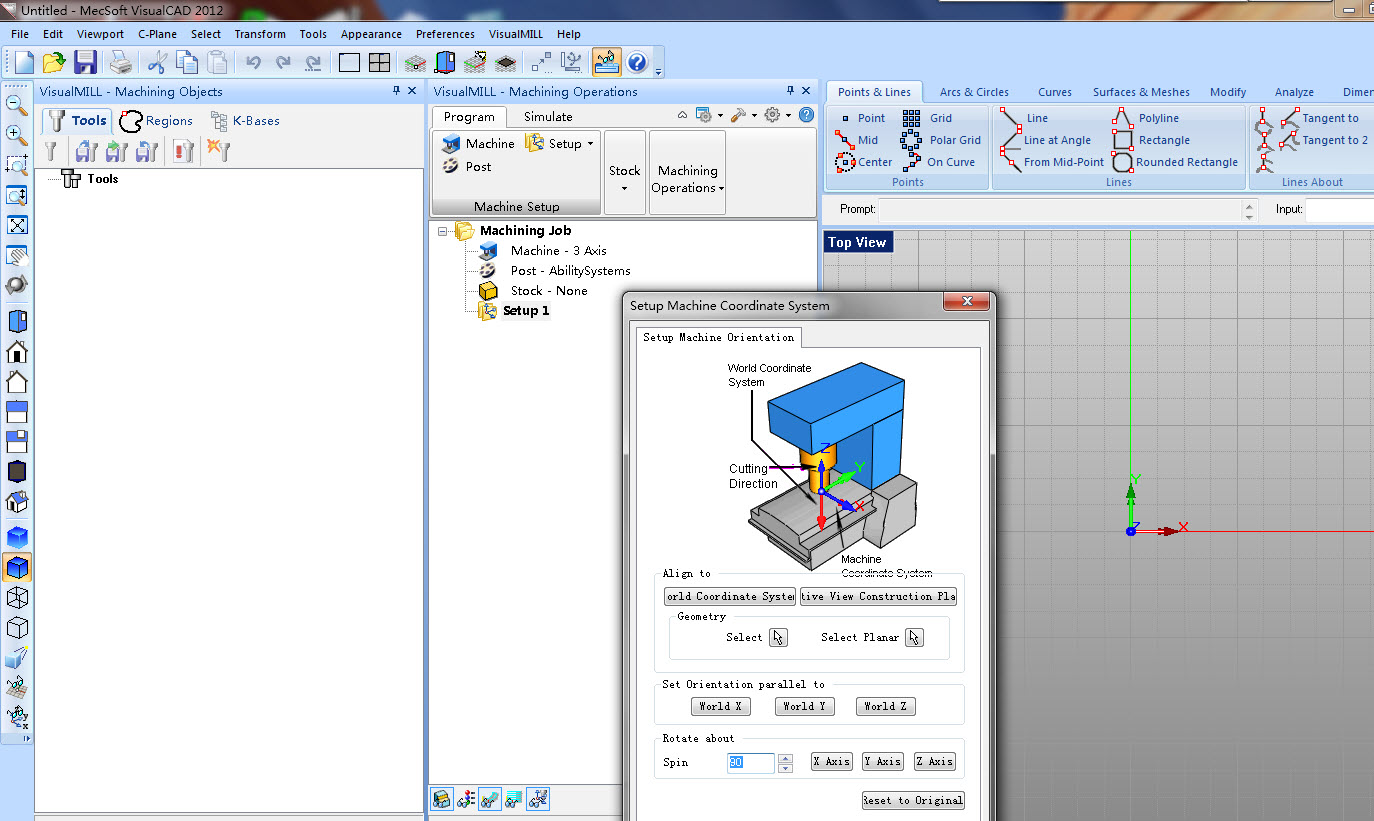1374x821 pixels.
Task: Switch to isometric house view icon
Action: coord(17,501)
